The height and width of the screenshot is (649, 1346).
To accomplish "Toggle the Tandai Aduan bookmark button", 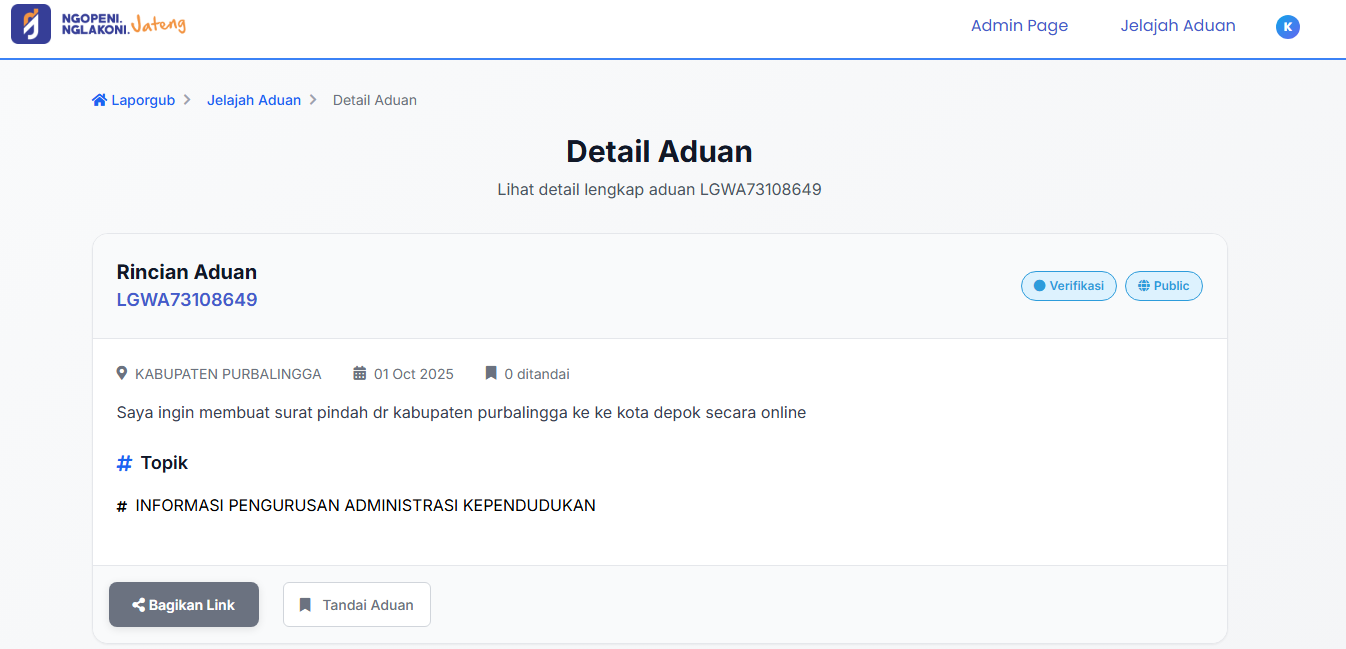I will 357,605.
